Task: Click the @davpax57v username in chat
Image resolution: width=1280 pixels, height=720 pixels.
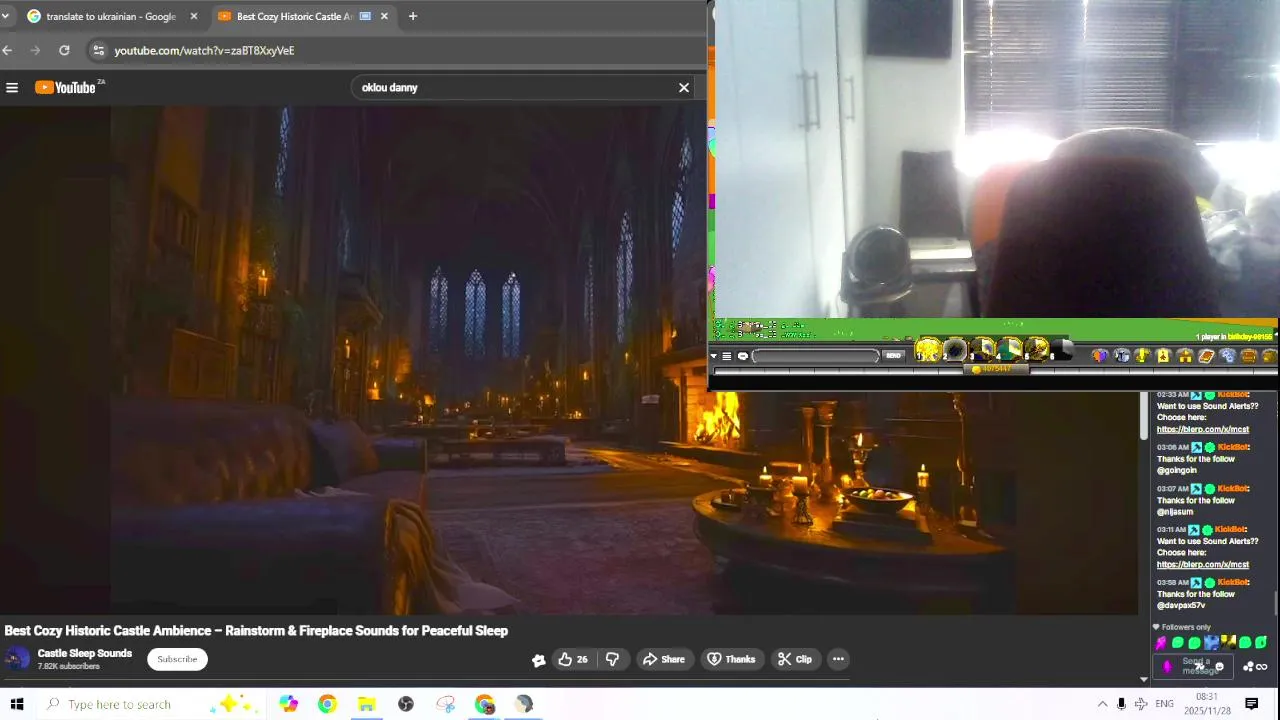Action: point(1181,606)
